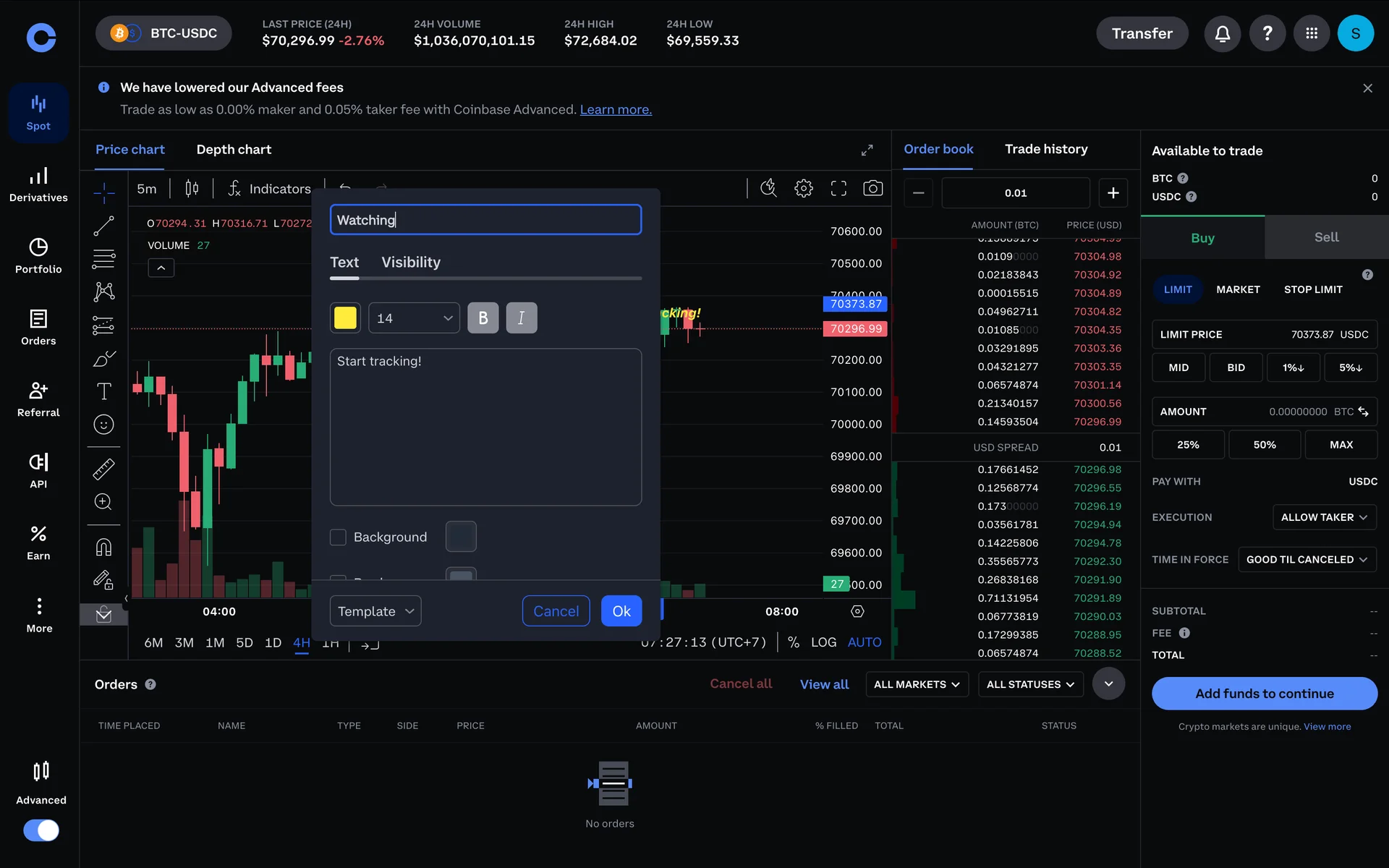Open chart settings gear icon
The image size is (1389, 868).
803,189
